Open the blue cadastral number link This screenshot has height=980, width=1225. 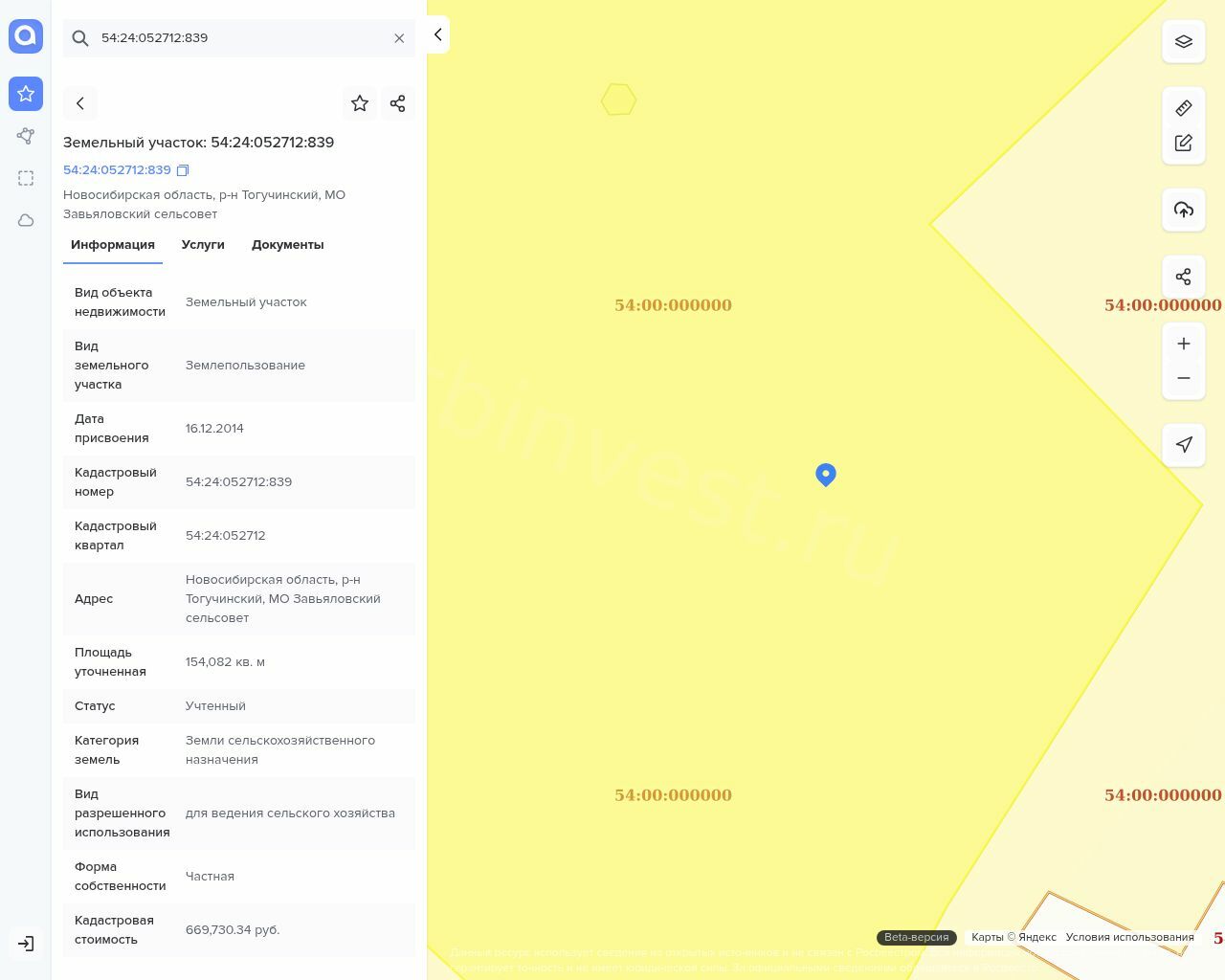117,170
